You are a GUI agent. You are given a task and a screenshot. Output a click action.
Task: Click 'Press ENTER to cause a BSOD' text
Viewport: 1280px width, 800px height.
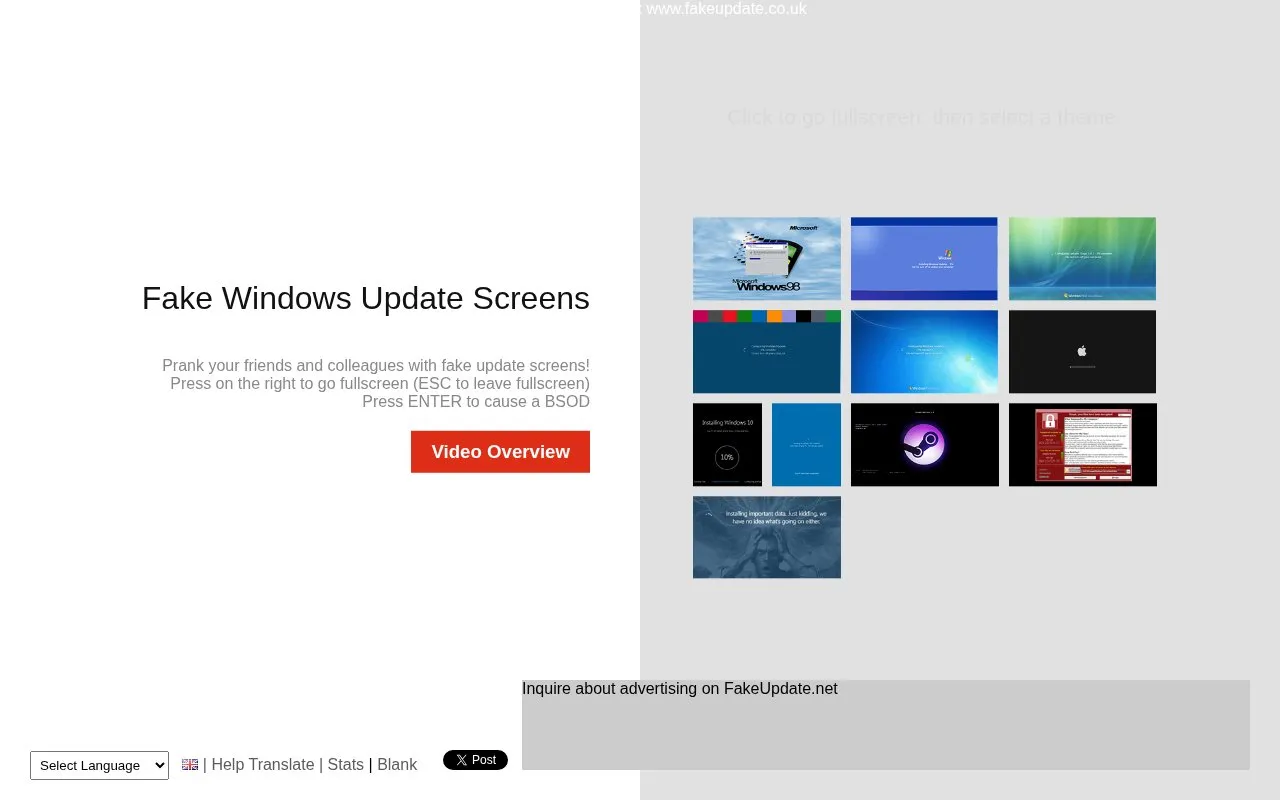(x=476, y=401)
